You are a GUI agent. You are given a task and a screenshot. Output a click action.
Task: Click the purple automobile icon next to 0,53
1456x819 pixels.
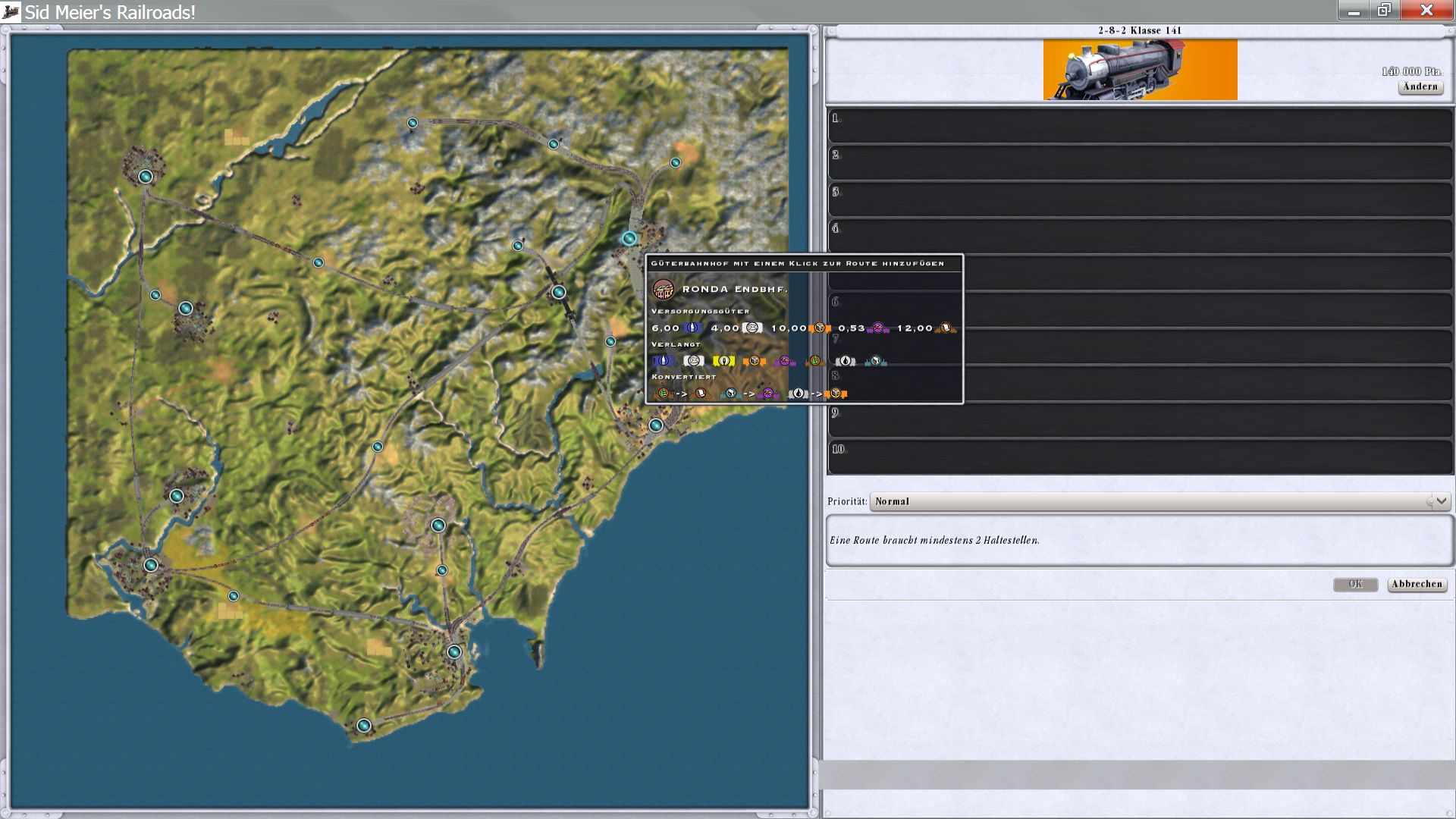click(x=878, y=328)
